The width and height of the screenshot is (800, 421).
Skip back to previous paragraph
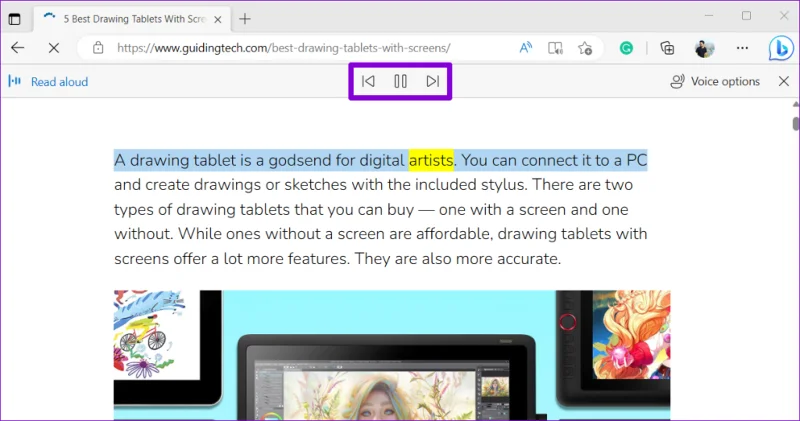(368, 81)
